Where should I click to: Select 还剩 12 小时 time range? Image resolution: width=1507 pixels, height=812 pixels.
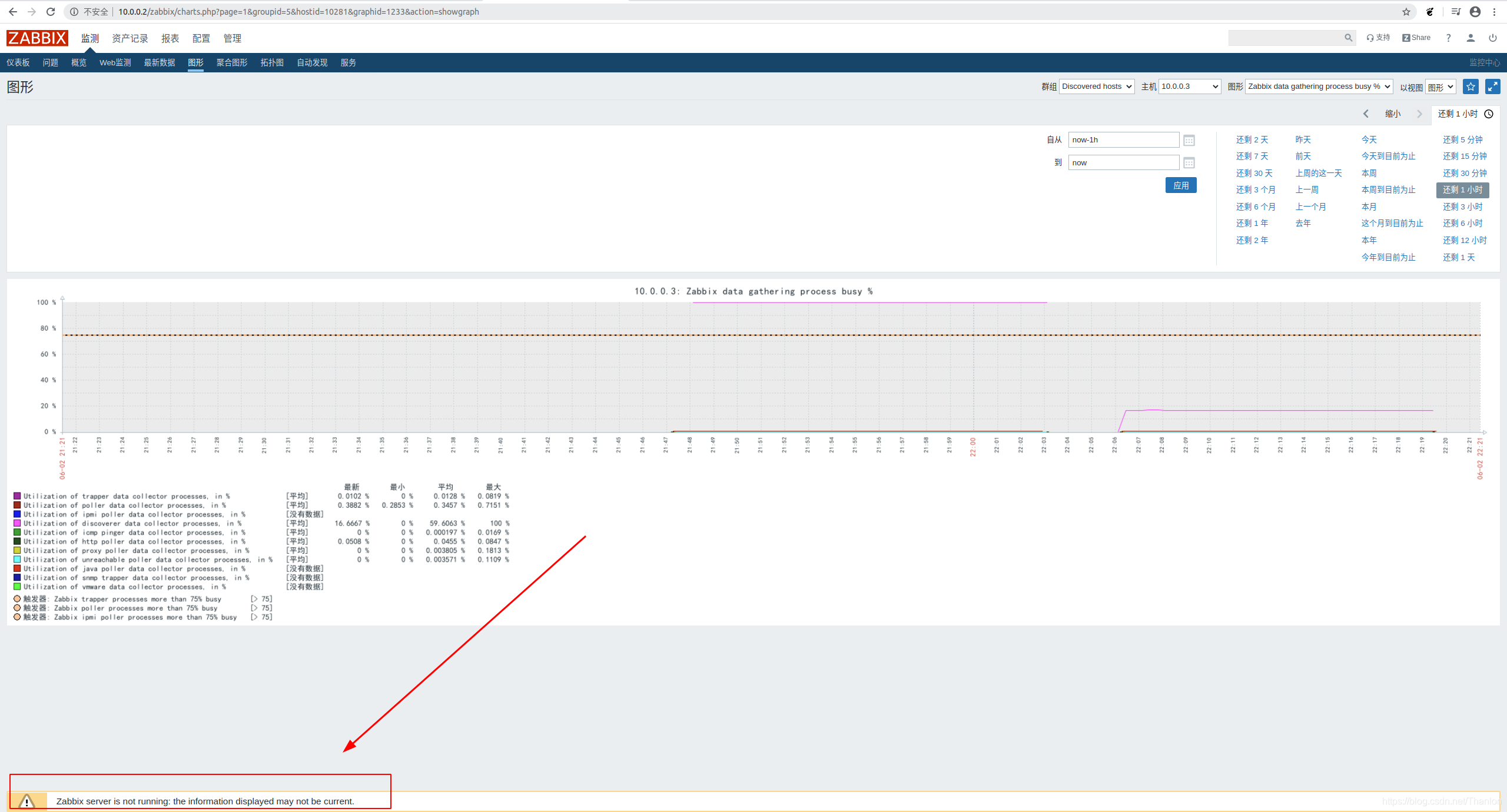click(1465, 241)
